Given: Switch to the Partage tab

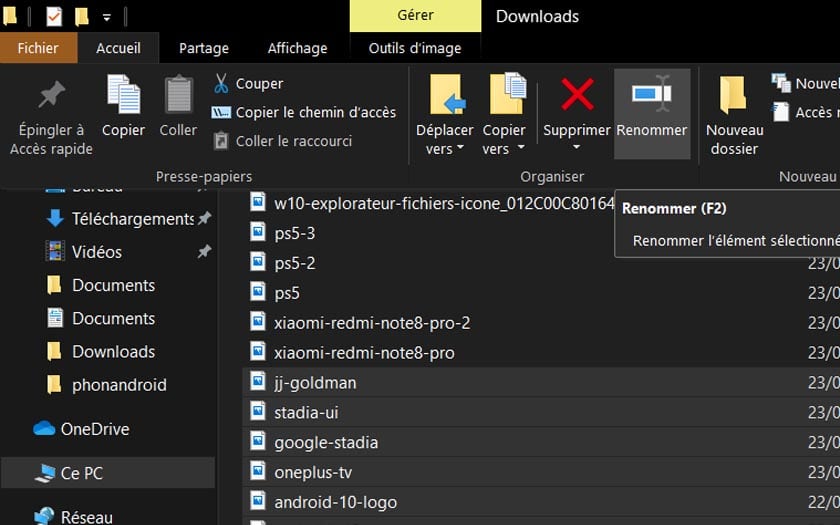Looking at the screenshot, I should 204,48.
